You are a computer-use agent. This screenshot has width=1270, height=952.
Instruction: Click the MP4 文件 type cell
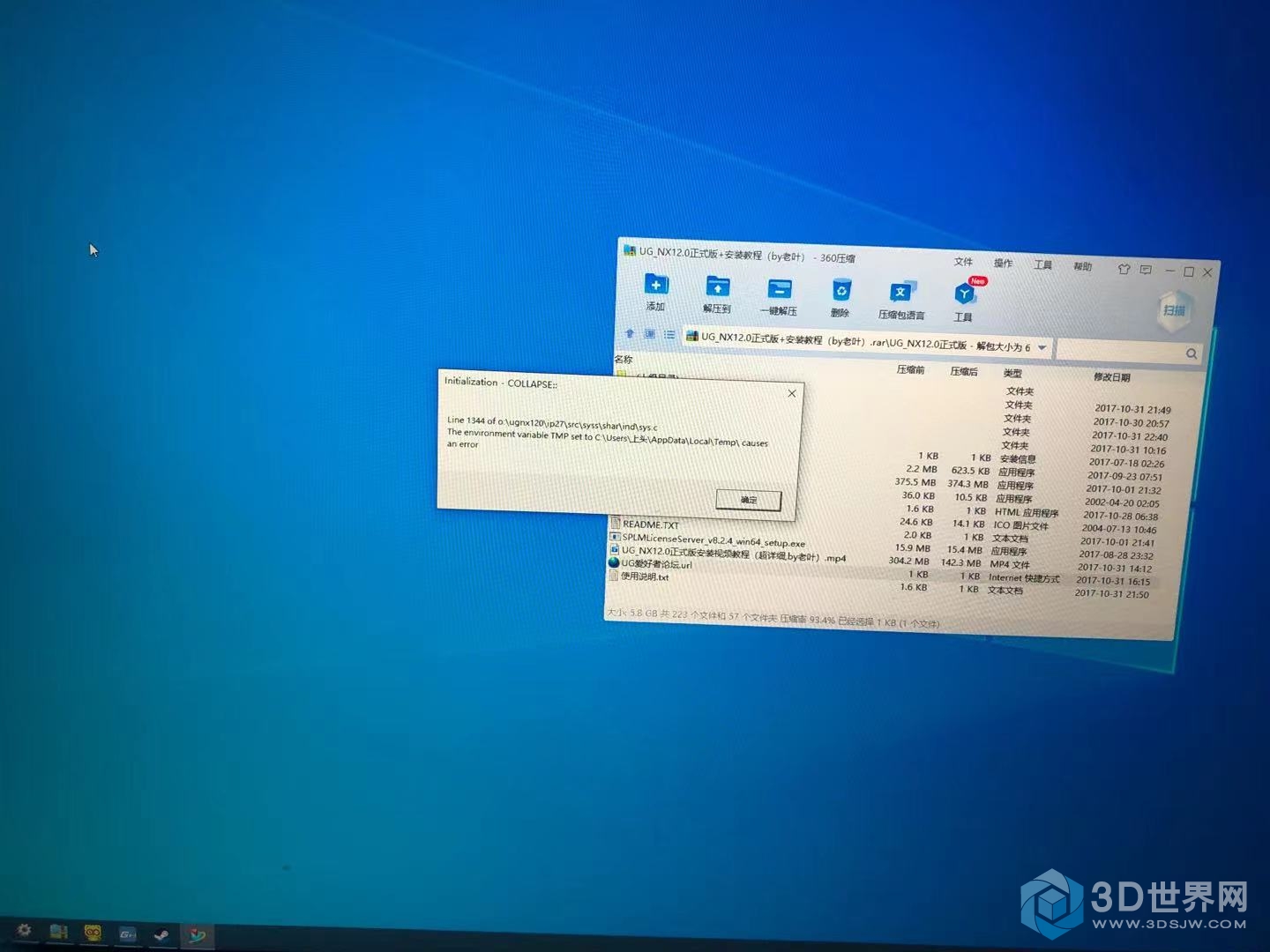tap(1009, 564)
